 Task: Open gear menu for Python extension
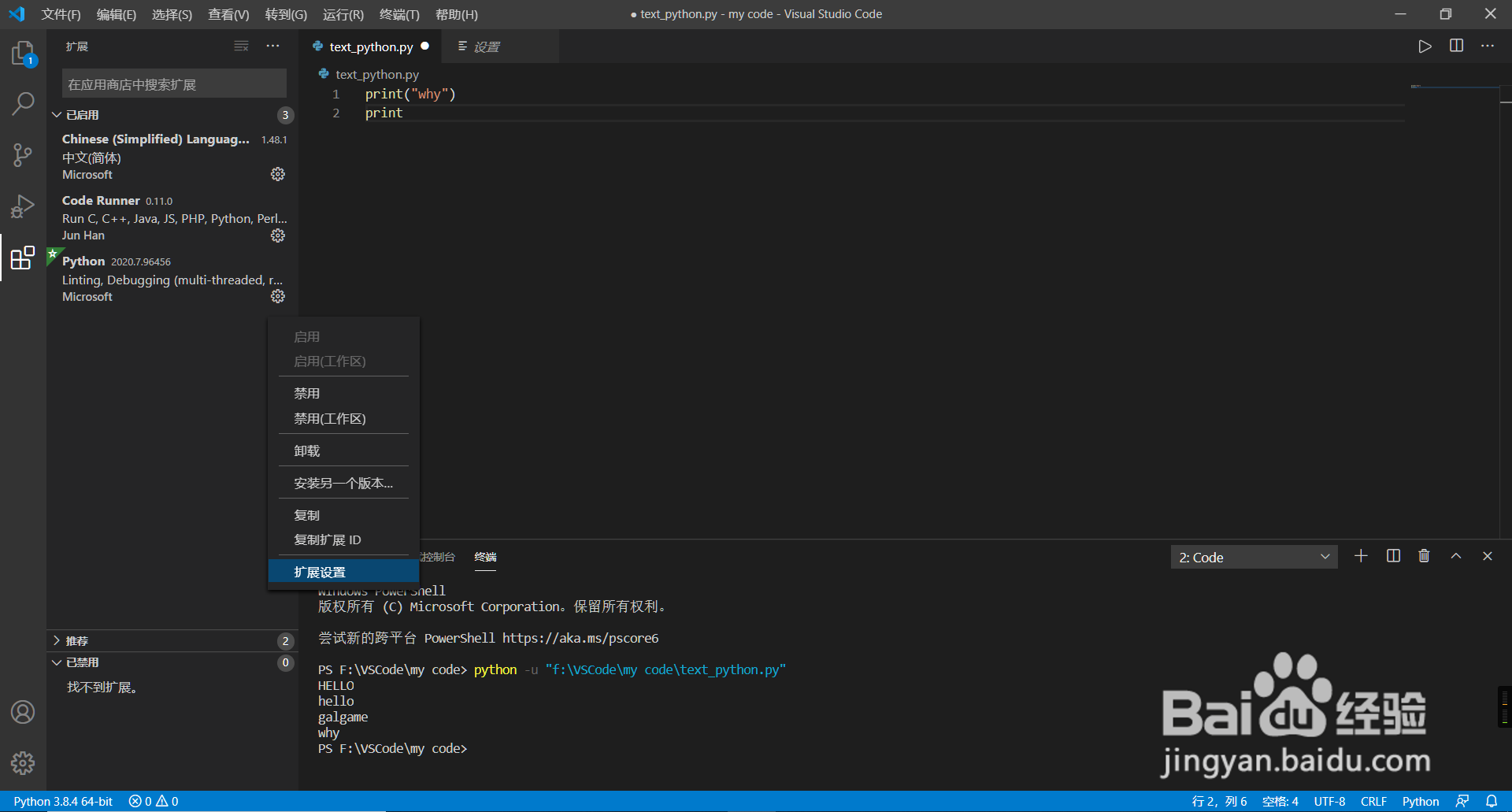[x=278, y=296]
